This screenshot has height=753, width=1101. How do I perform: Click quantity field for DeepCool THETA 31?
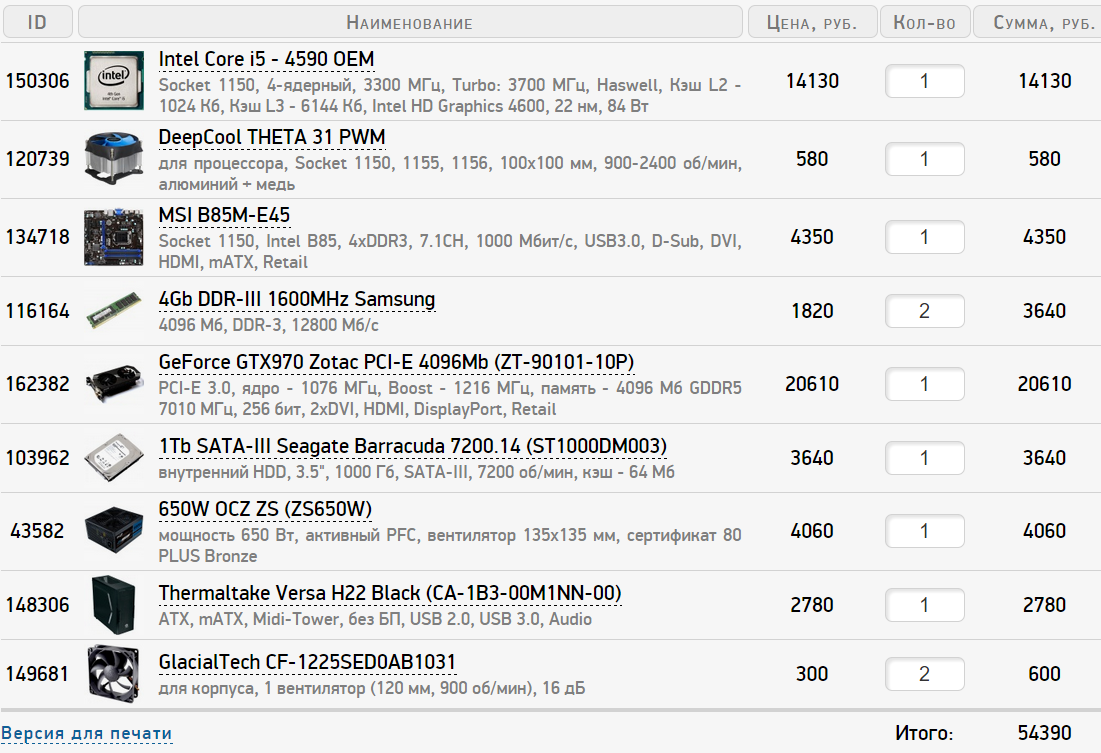(x=925, y=159)
